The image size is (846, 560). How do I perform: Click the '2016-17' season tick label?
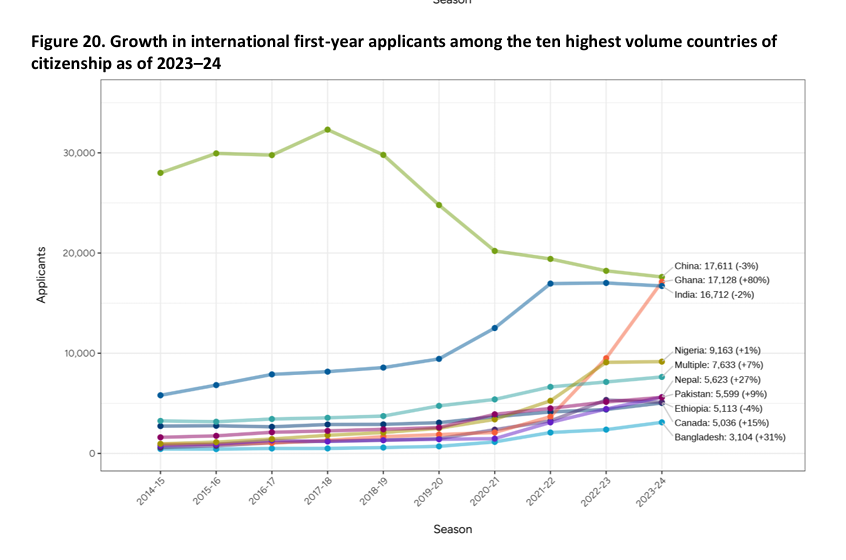[262, 491]
